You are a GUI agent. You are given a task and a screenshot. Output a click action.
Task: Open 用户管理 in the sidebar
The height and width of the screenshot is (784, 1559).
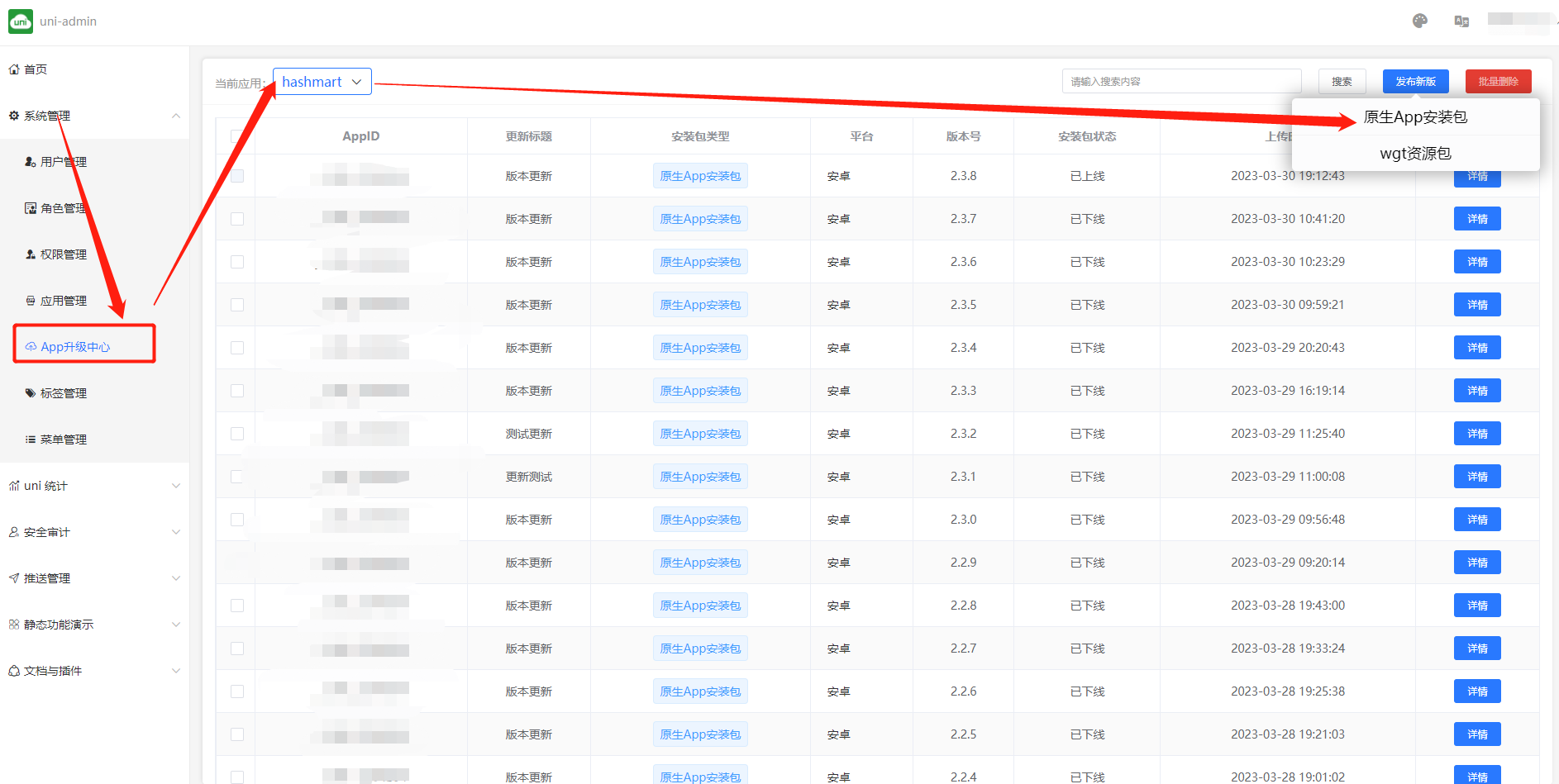[x=94, y=162]
